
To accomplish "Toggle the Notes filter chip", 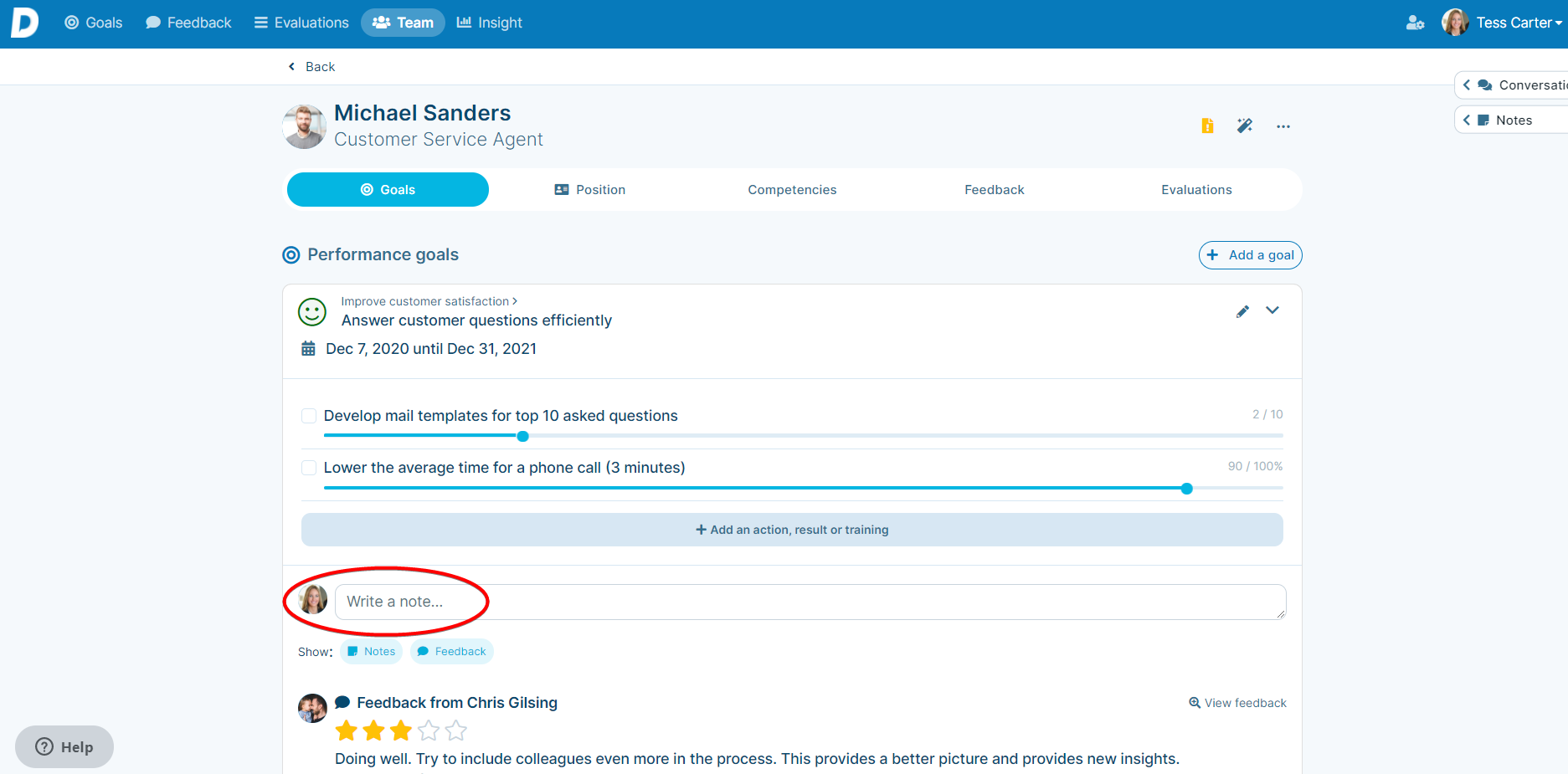I will 371,652.
